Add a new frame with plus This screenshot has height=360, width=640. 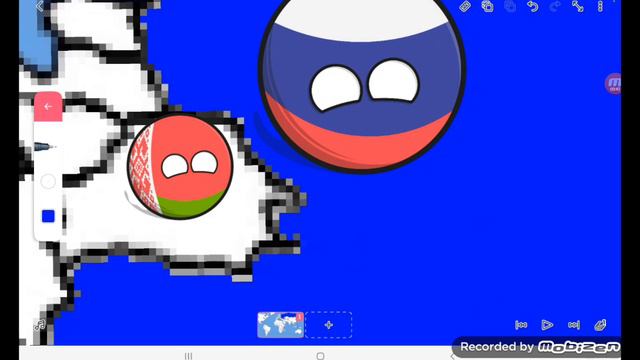[x=329, y=325]
